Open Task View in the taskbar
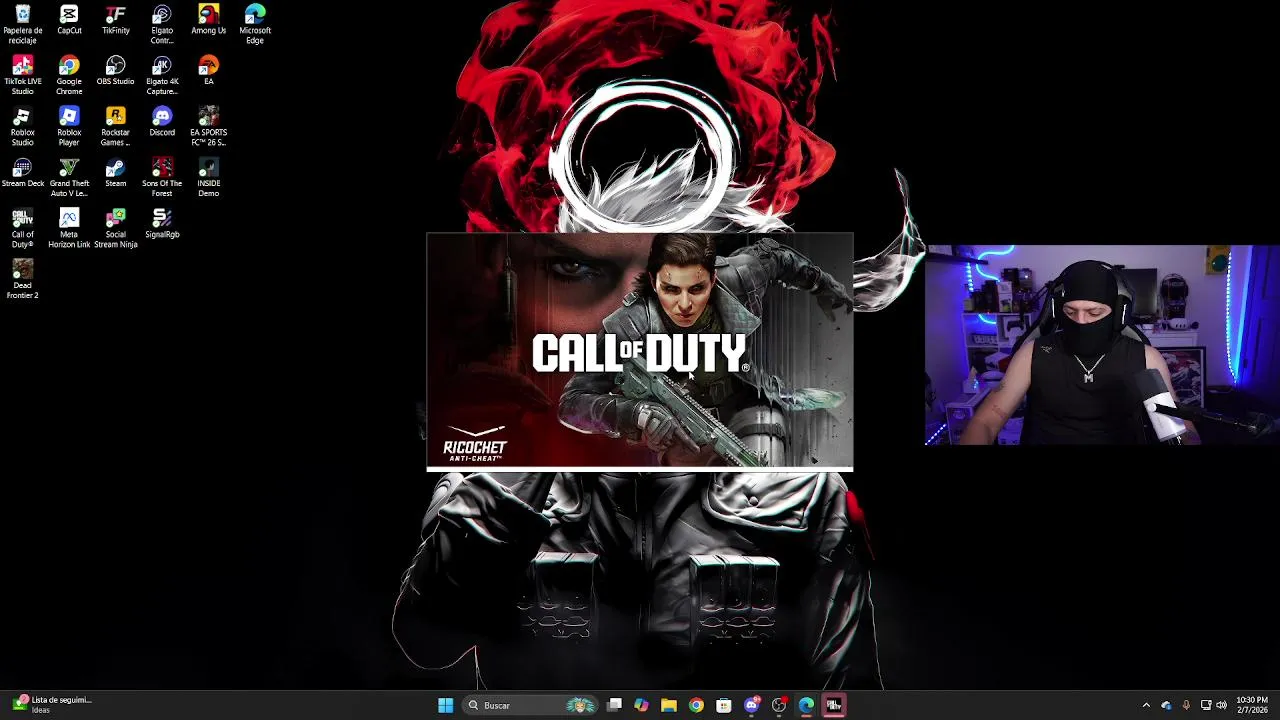 615,705
